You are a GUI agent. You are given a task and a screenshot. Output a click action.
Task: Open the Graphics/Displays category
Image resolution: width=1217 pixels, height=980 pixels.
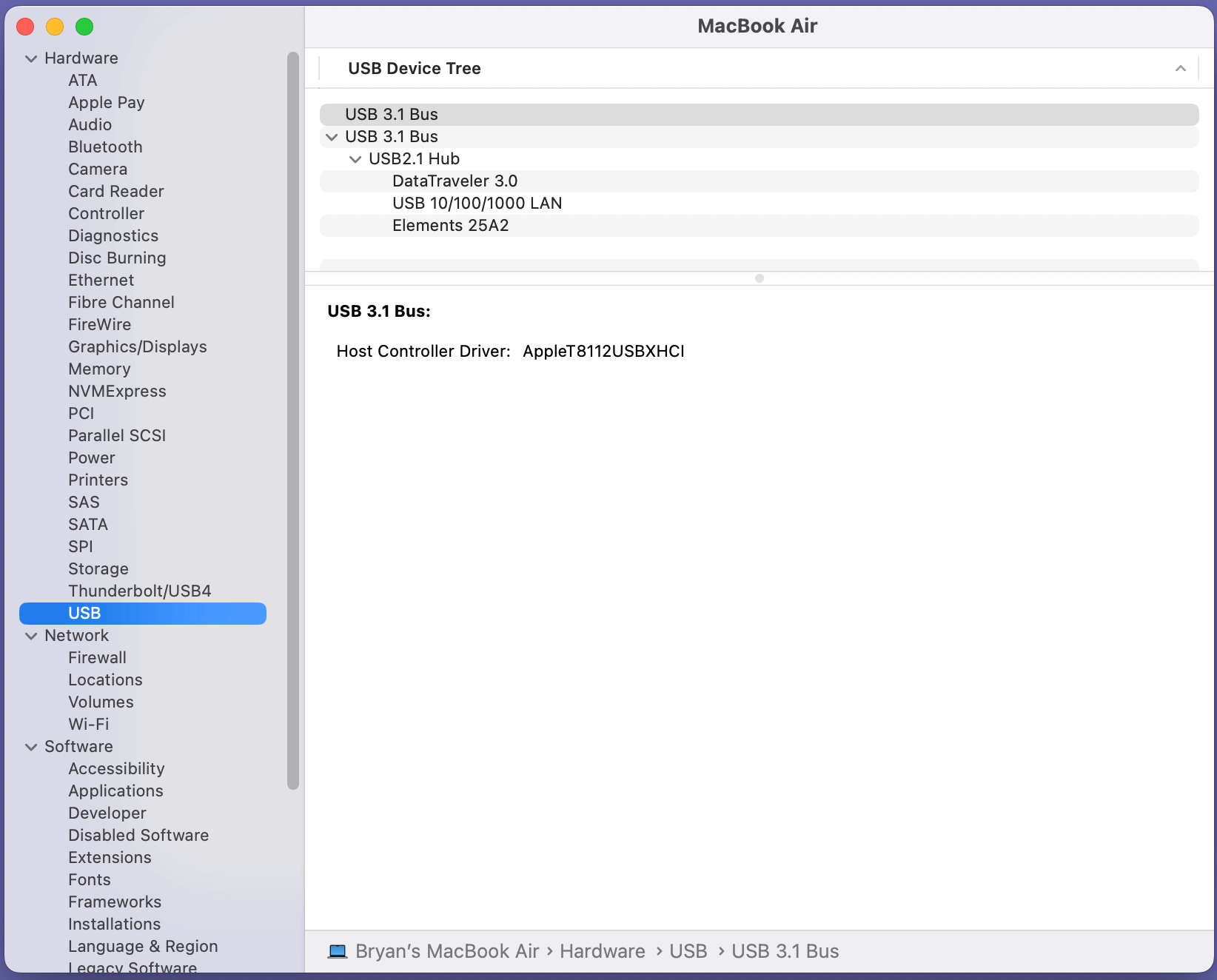138,346
